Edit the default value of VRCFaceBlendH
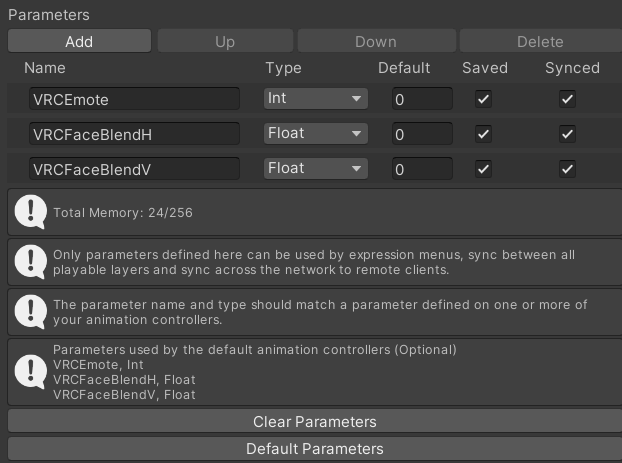This screenshot has width=622, height=463. (x=422, y=134)
